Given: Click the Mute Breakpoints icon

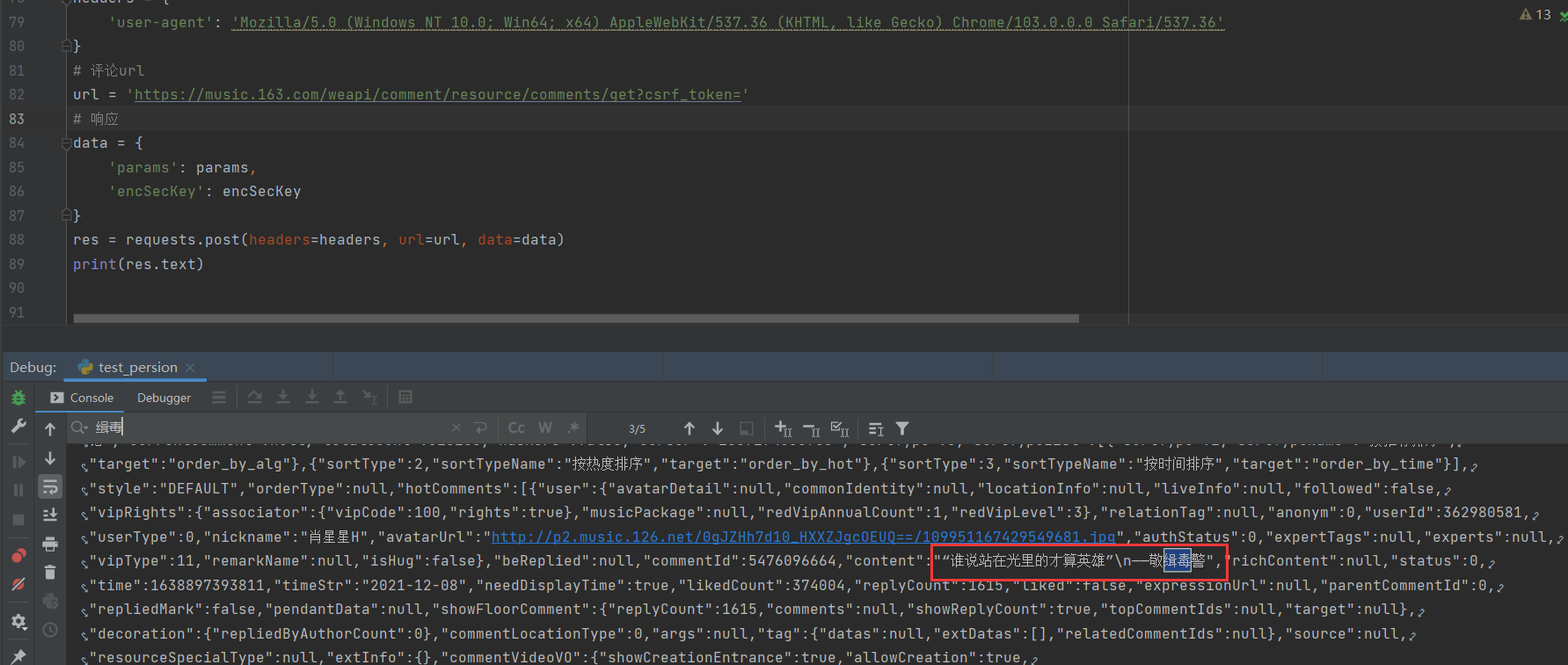Looking at the screenshot, I should (x=18, y=584).
